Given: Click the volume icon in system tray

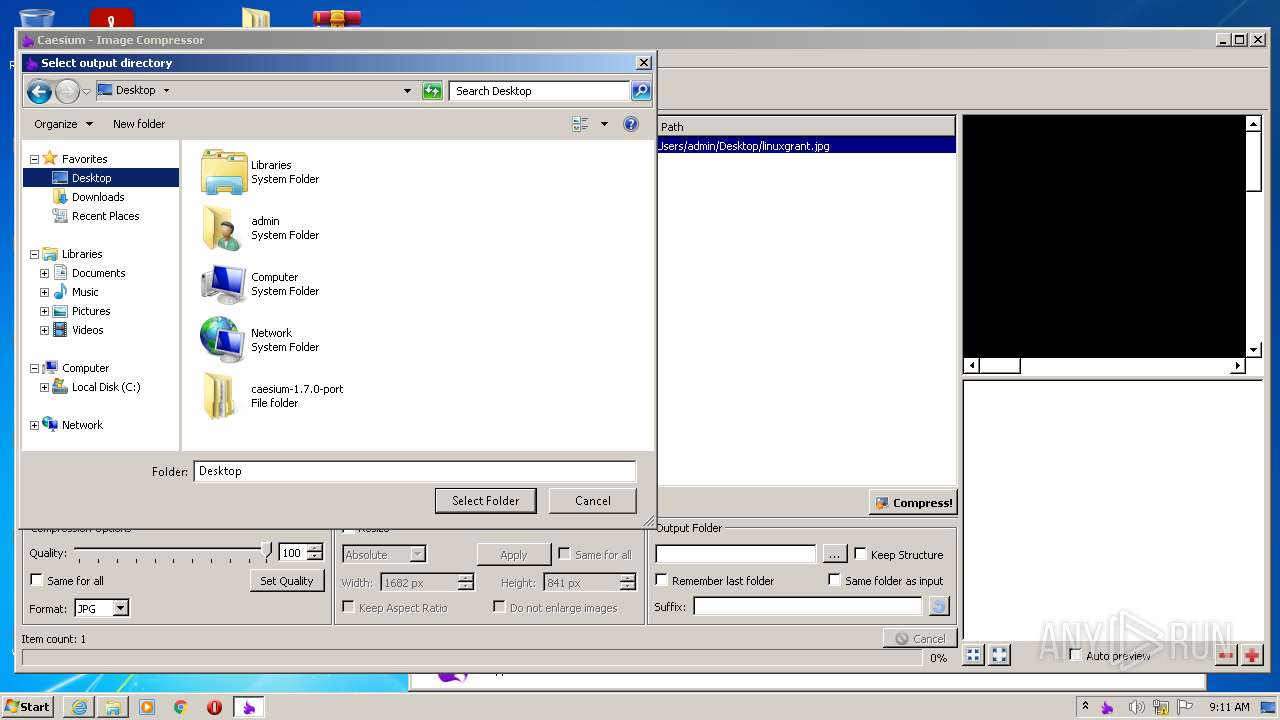Looking at the screenshot, I should pyautogui.click(x=1137, y=707).
